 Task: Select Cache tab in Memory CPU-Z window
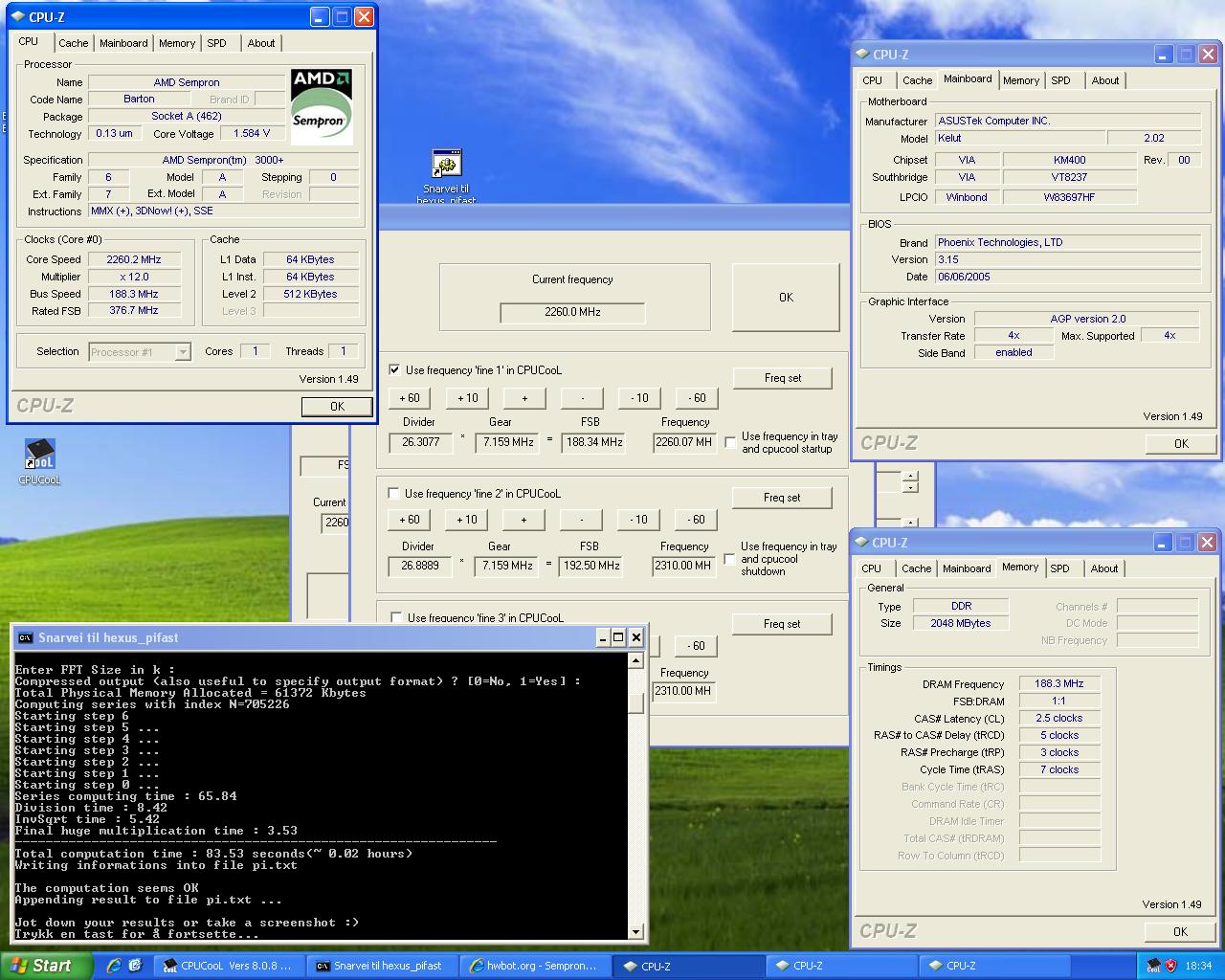[x=916, y=568]
